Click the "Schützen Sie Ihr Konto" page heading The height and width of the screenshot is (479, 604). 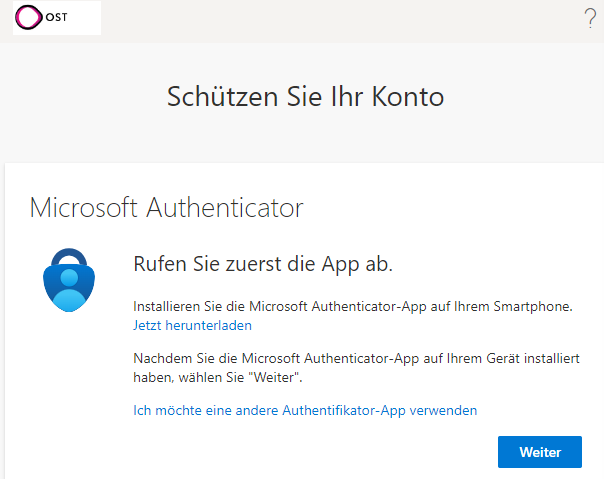[x=305, y=97]
